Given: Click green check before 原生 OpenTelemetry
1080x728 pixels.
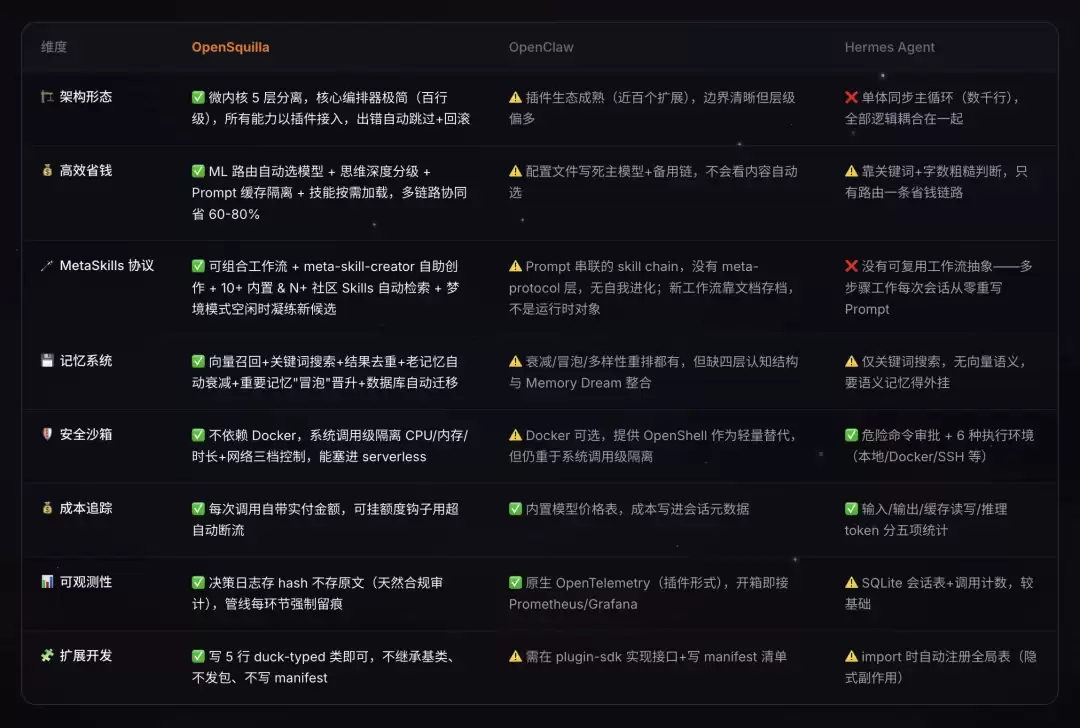Looking at the screenshot, I should click(515, 583).
